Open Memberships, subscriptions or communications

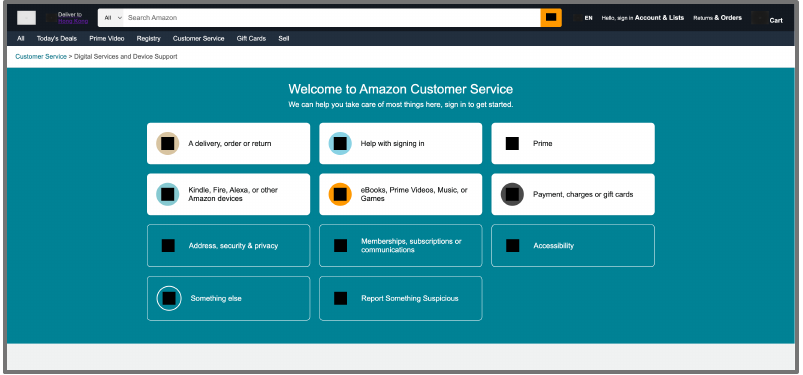(400, 245)
